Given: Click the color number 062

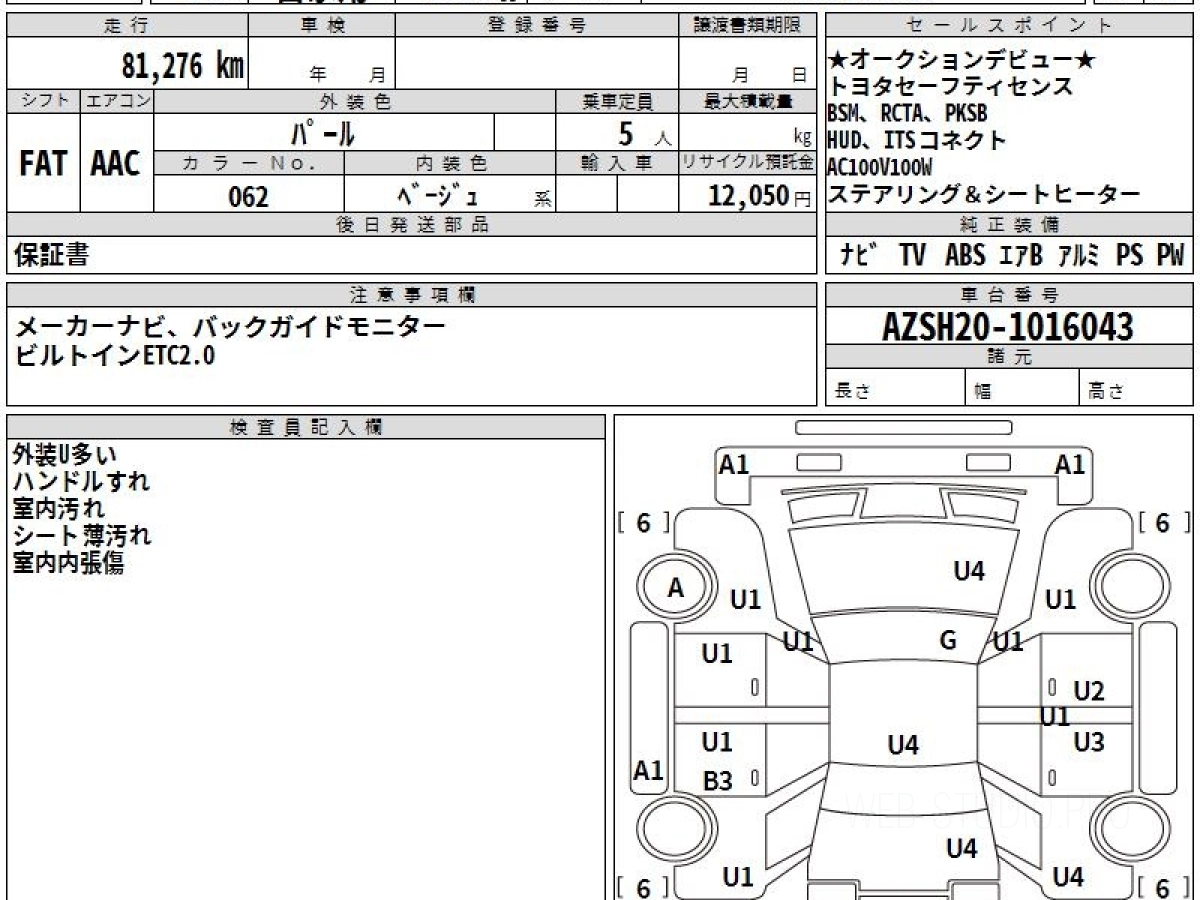Looking at the screenshot, I should 249,196.
